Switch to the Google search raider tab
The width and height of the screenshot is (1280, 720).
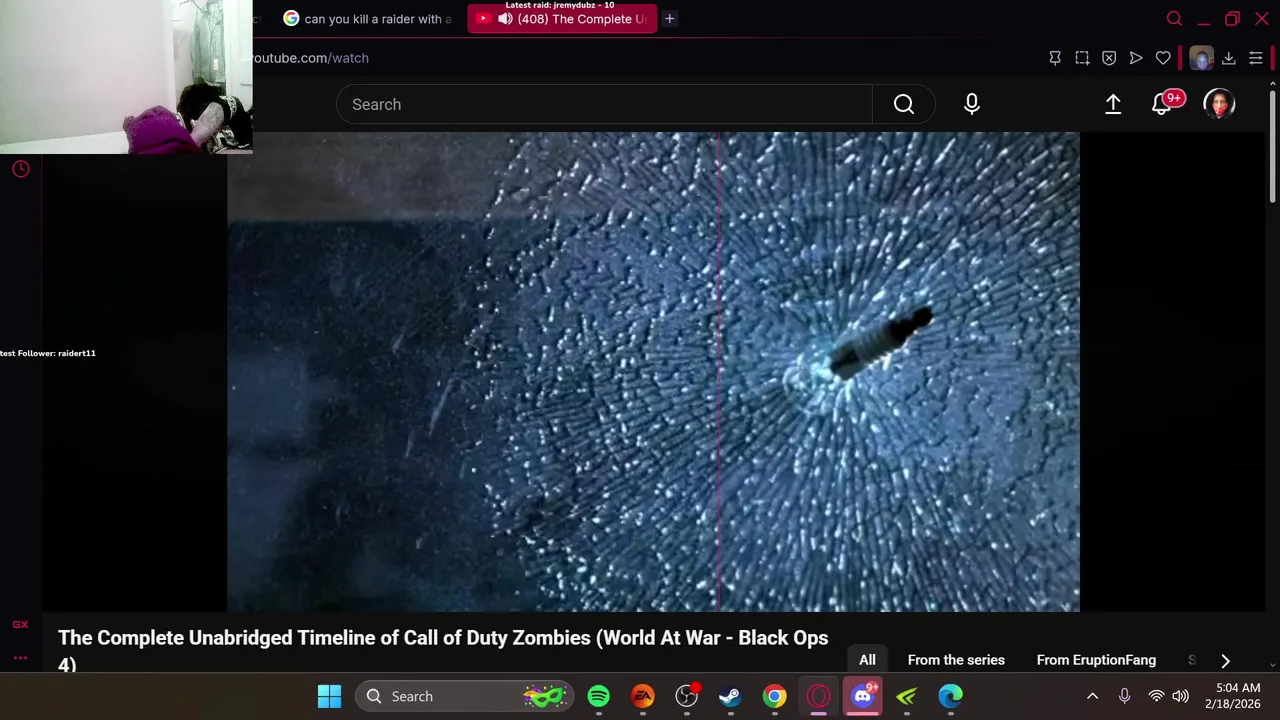pos(367,19)
